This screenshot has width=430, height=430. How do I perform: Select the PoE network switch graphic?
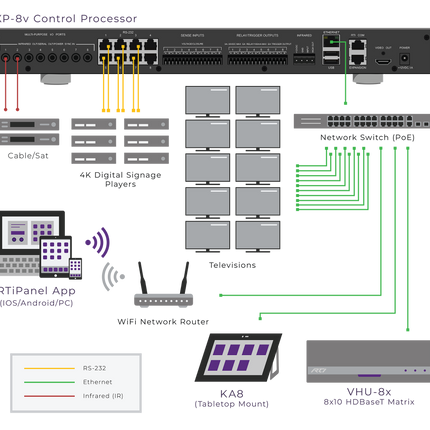click(362, 121)
